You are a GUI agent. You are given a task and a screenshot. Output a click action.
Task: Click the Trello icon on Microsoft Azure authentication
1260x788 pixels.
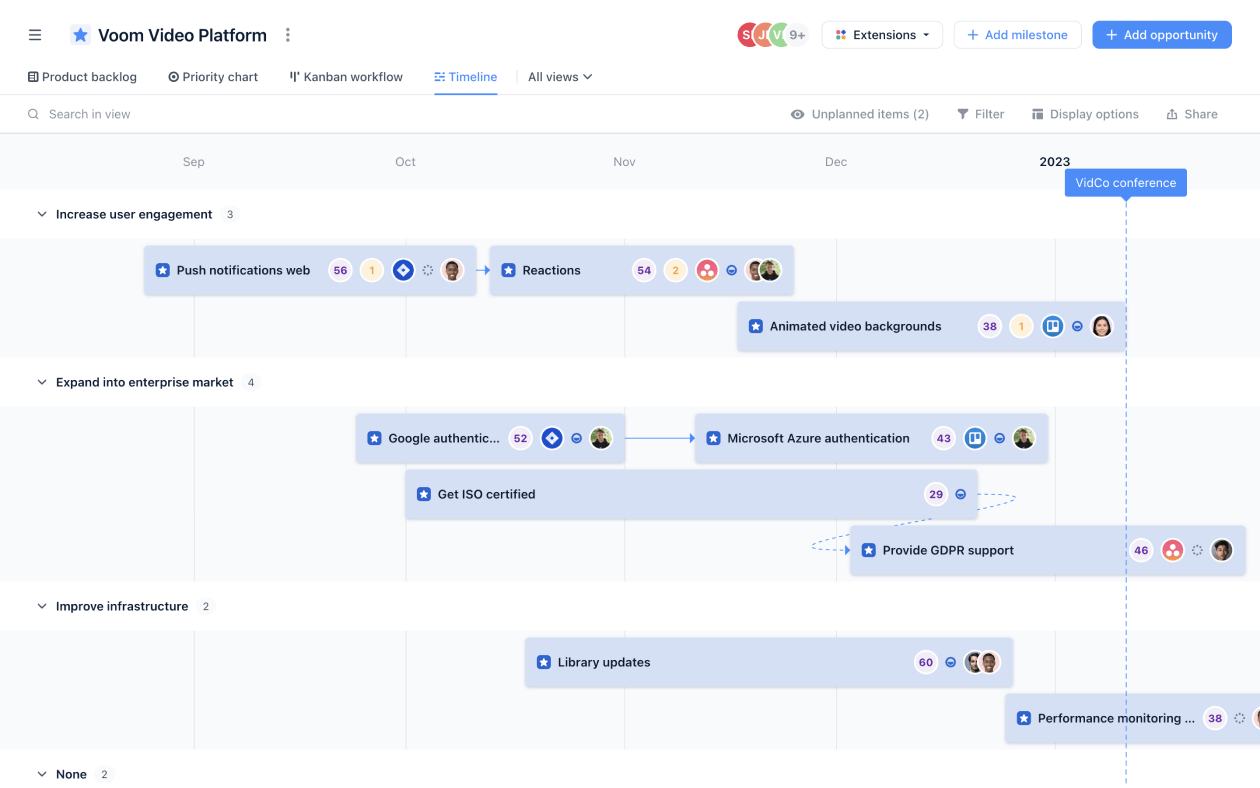point(975,438)
